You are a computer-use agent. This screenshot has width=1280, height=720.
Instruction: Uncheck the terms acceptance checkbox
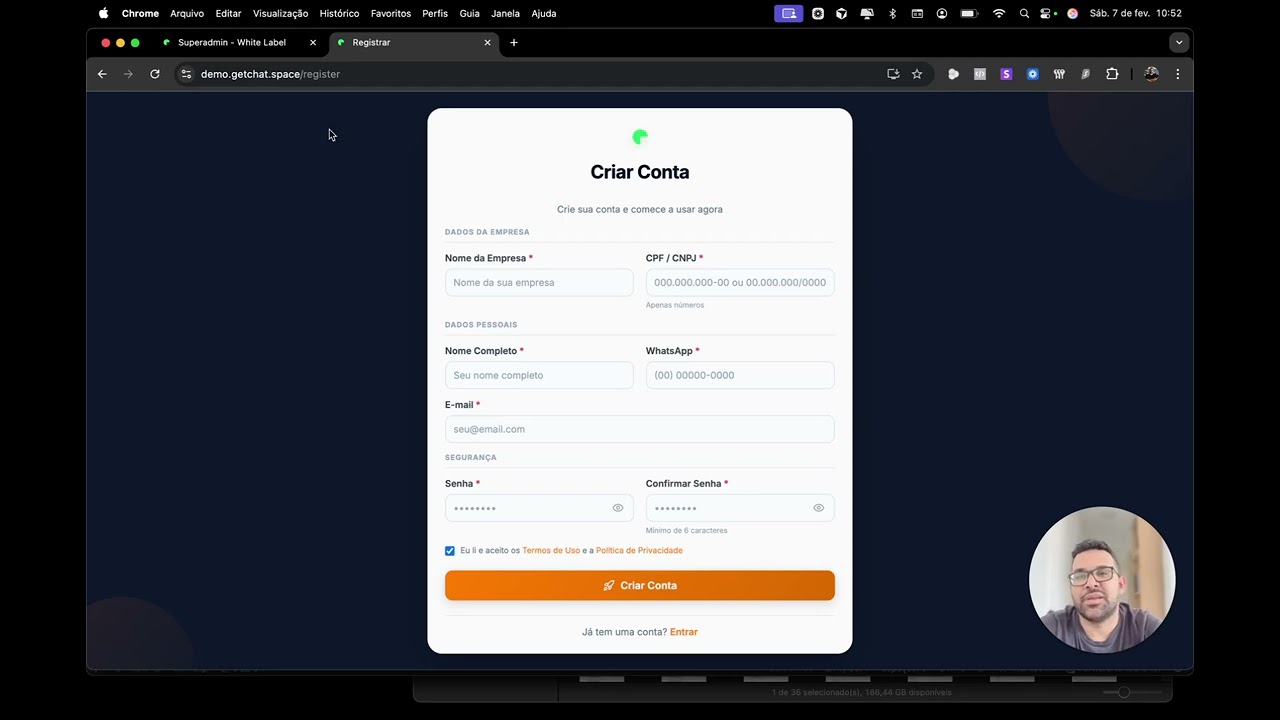(x=450, y=551)
